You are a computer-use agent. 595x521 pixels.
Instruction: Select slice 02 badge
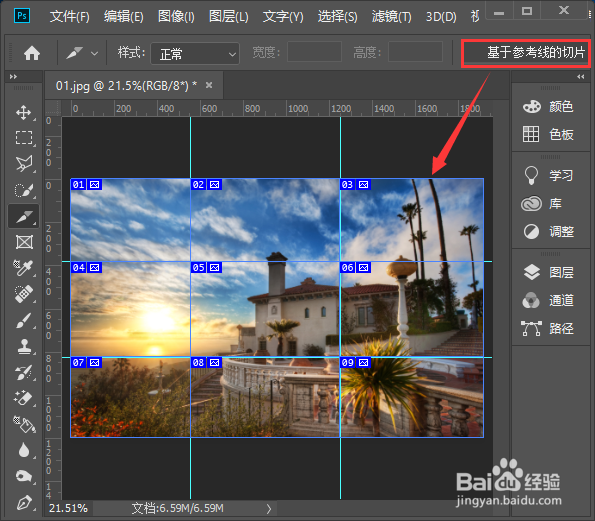pyautogui.click(x=206, y=185)
